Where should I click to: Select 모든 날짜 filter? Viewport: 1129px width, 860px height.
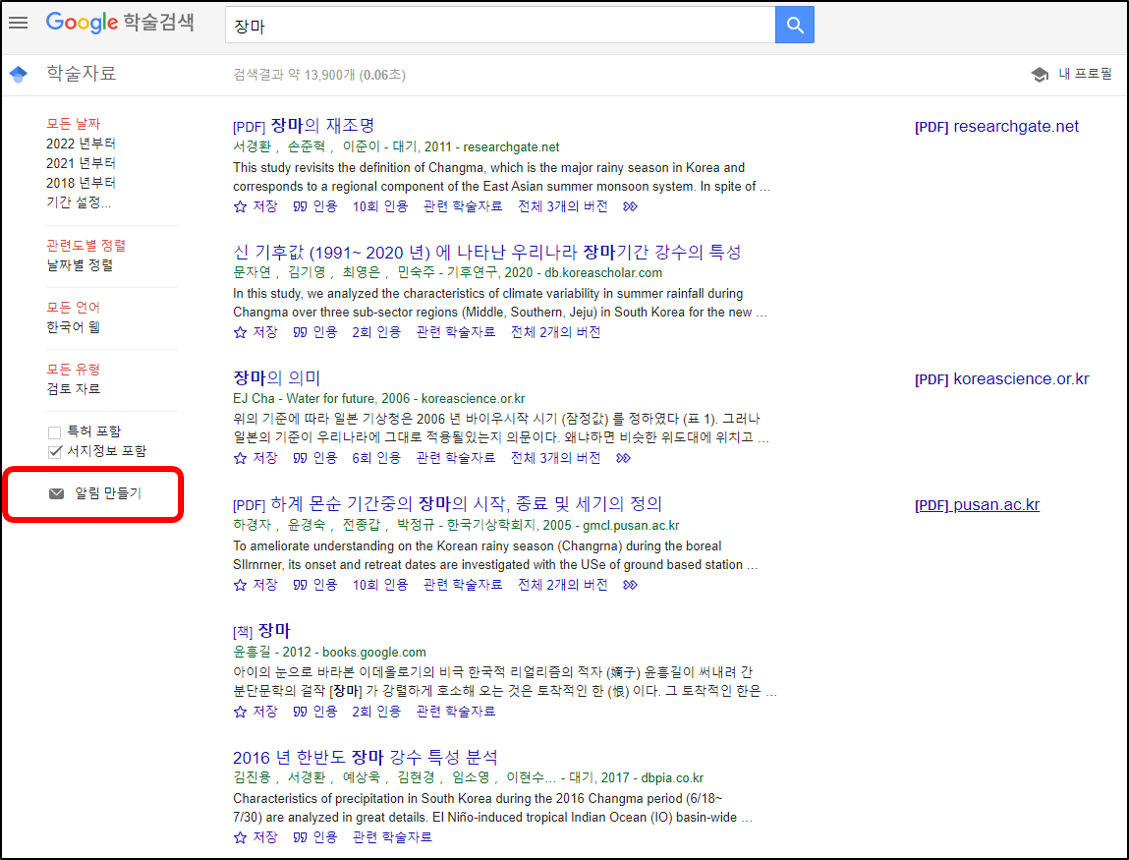[x=73, y=124]
